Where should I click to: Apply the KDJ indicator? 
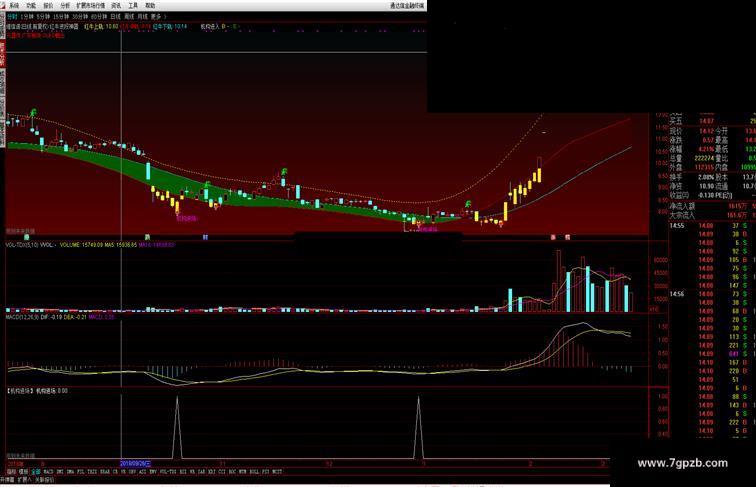pos(211,472)
